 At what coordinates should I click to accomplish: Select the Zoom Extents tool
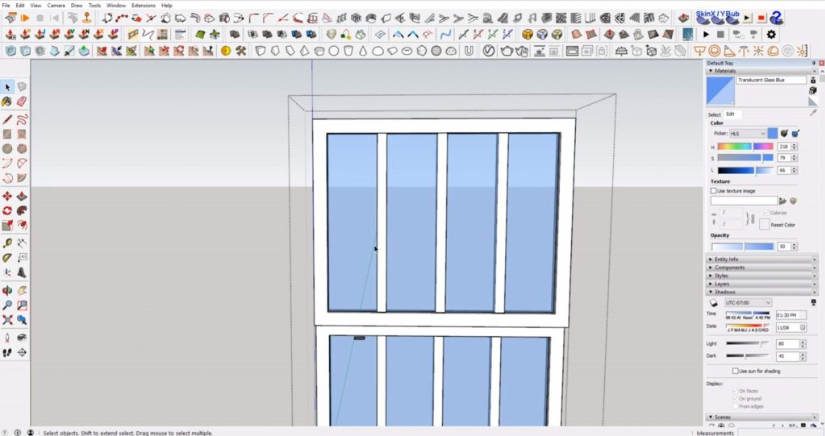click(7, 320)
